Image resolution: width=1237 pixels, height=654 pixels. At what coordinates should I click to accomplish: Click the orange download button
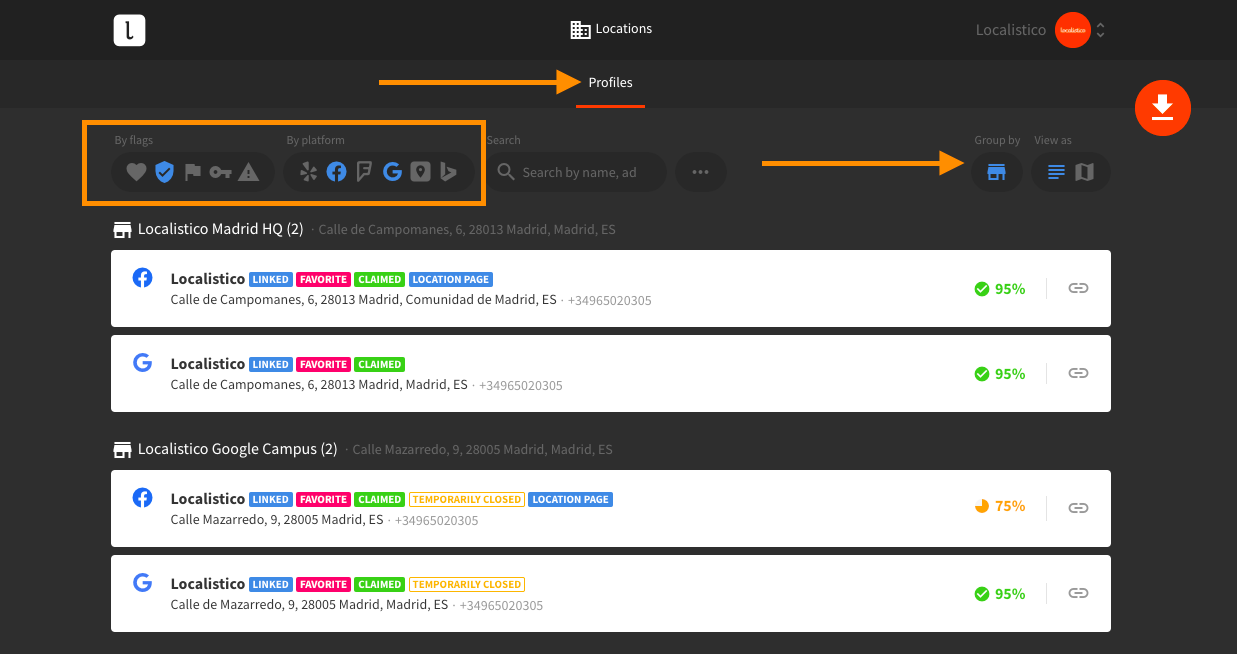(1162, 106)
